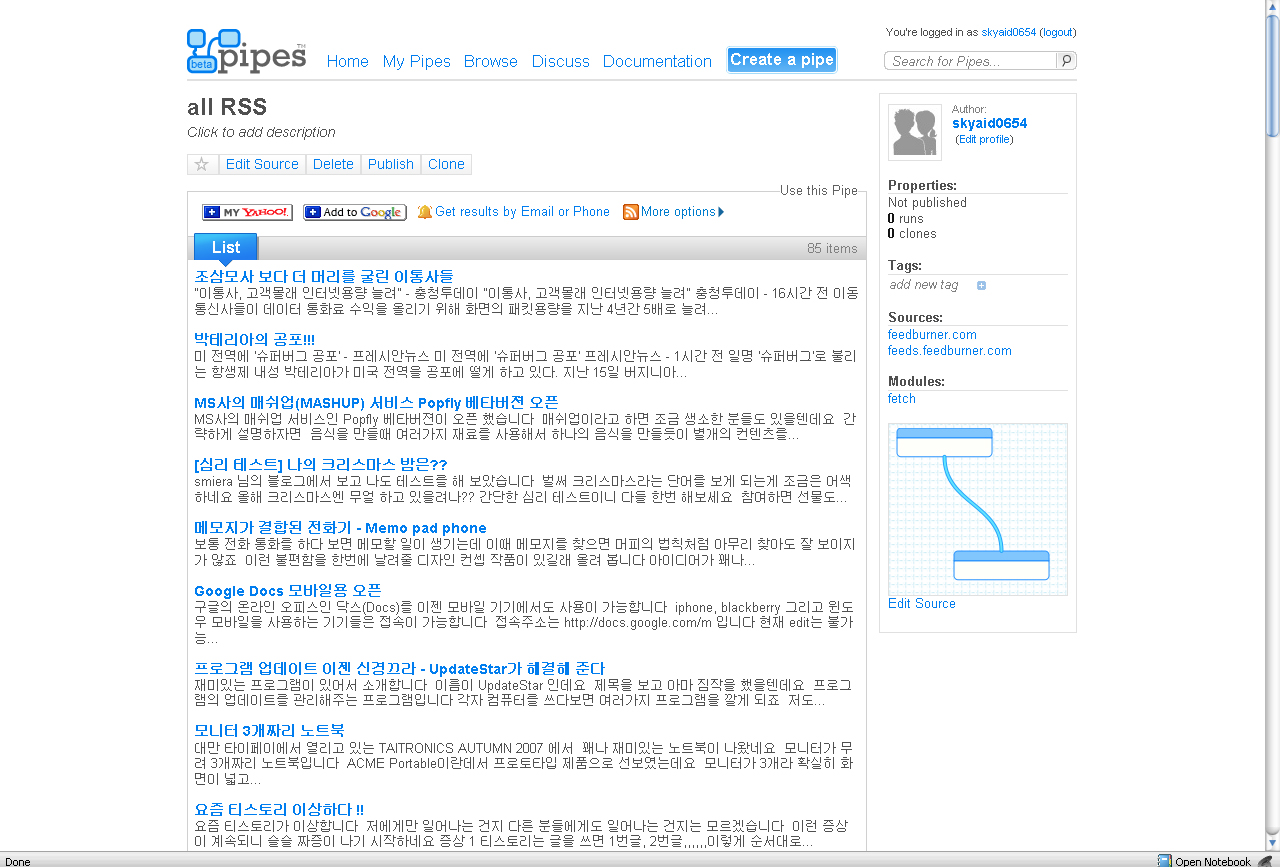
Task: Click the orange RSS feed icon
Action: tap(631, 212)
